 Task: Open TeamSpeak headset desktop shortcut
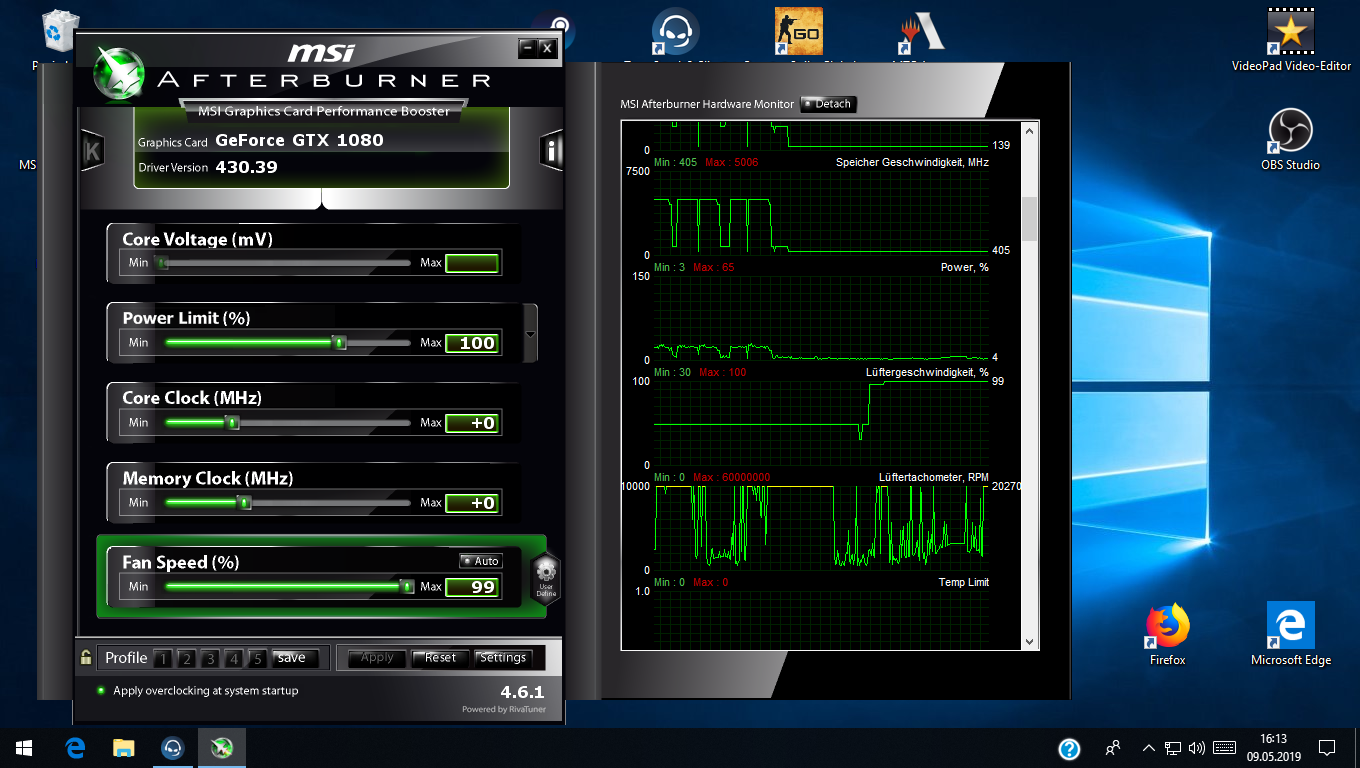[675, 32]
